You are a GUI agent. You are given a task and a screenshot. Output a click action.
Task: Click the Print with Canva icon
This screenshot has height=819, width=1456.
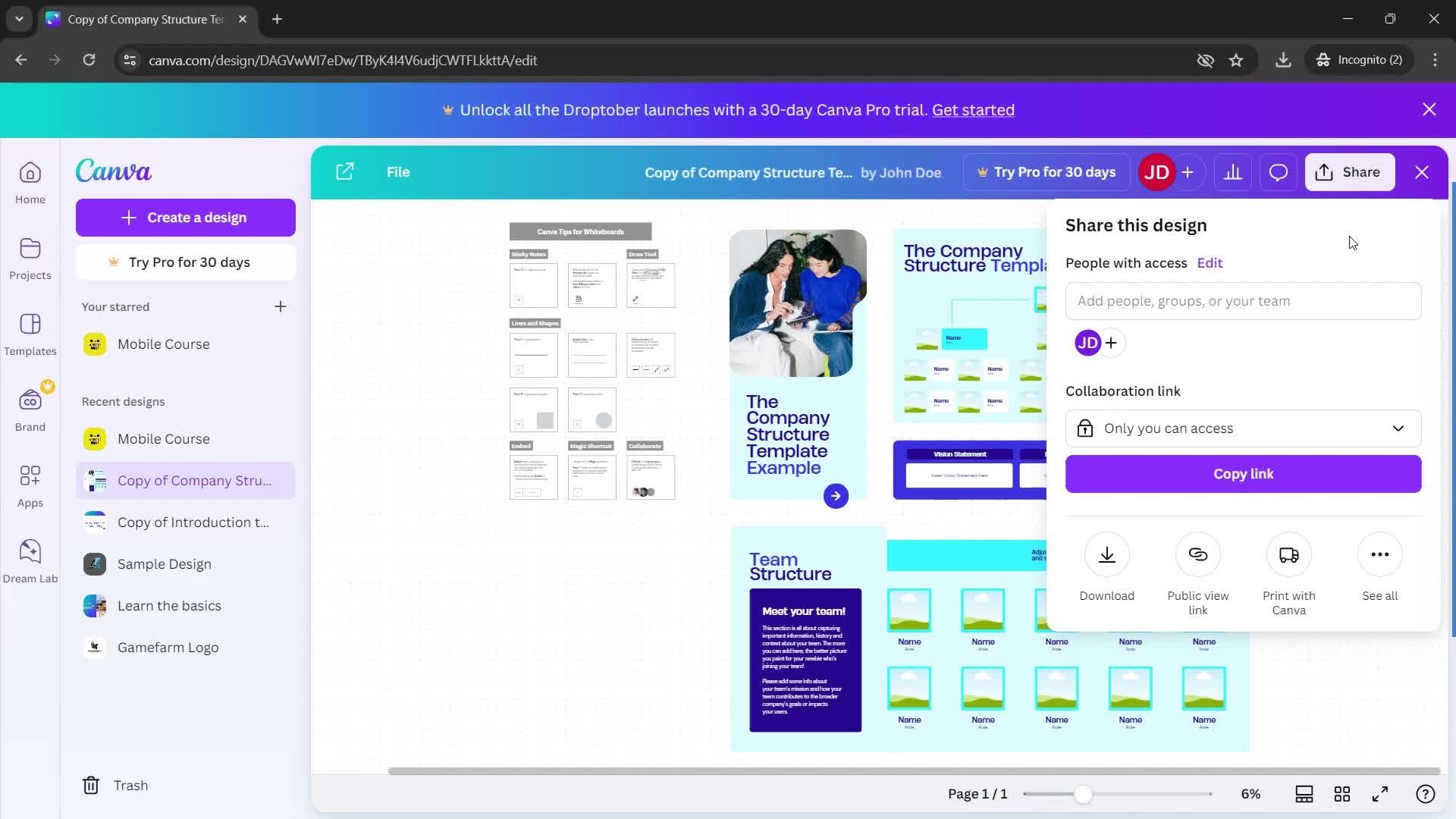point(1291,555)
